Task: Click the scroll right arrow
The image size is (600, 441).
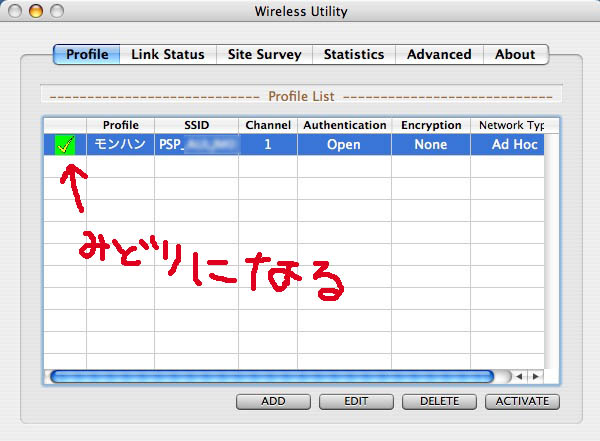Action: [536, 376]
